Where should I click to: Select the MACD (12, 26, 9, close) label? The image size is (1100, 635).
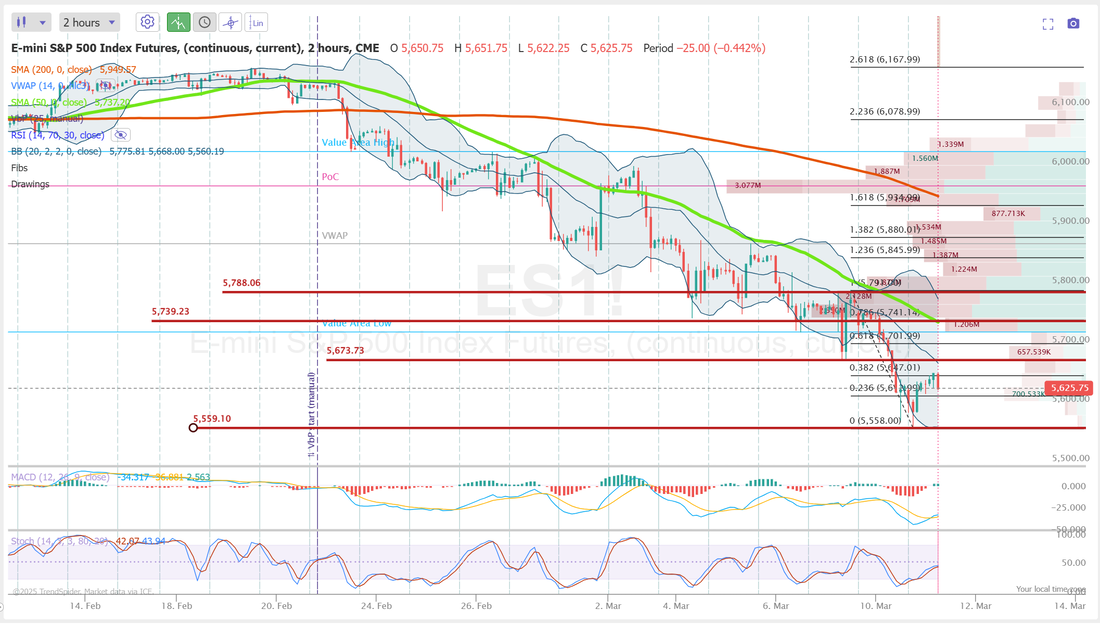[x=60, y=477]
